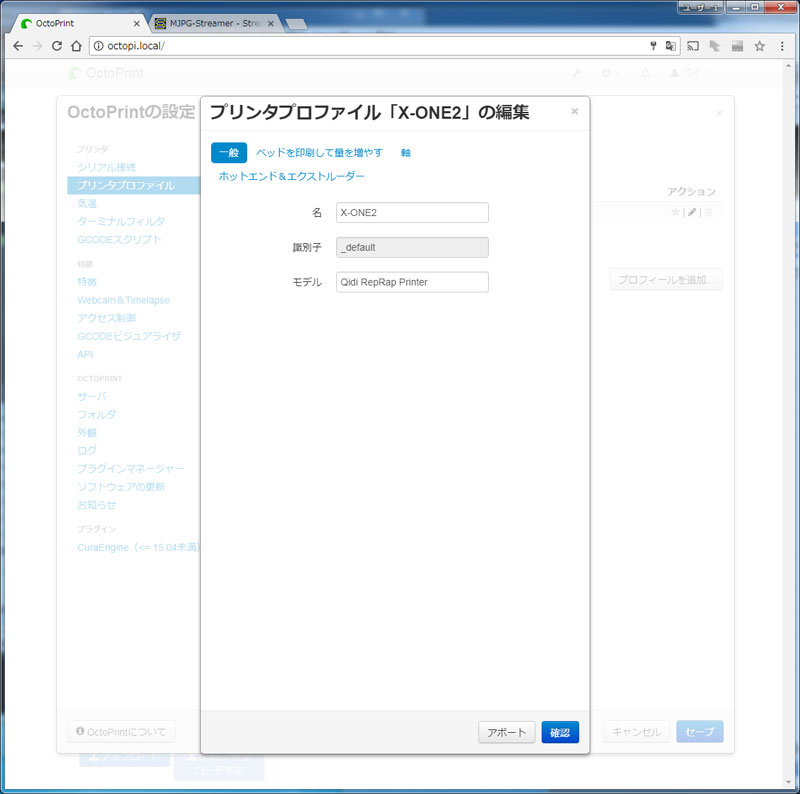Select the OctoPrint browser tab
This screenshot has width=800, height=794.
tap(79, 23)
